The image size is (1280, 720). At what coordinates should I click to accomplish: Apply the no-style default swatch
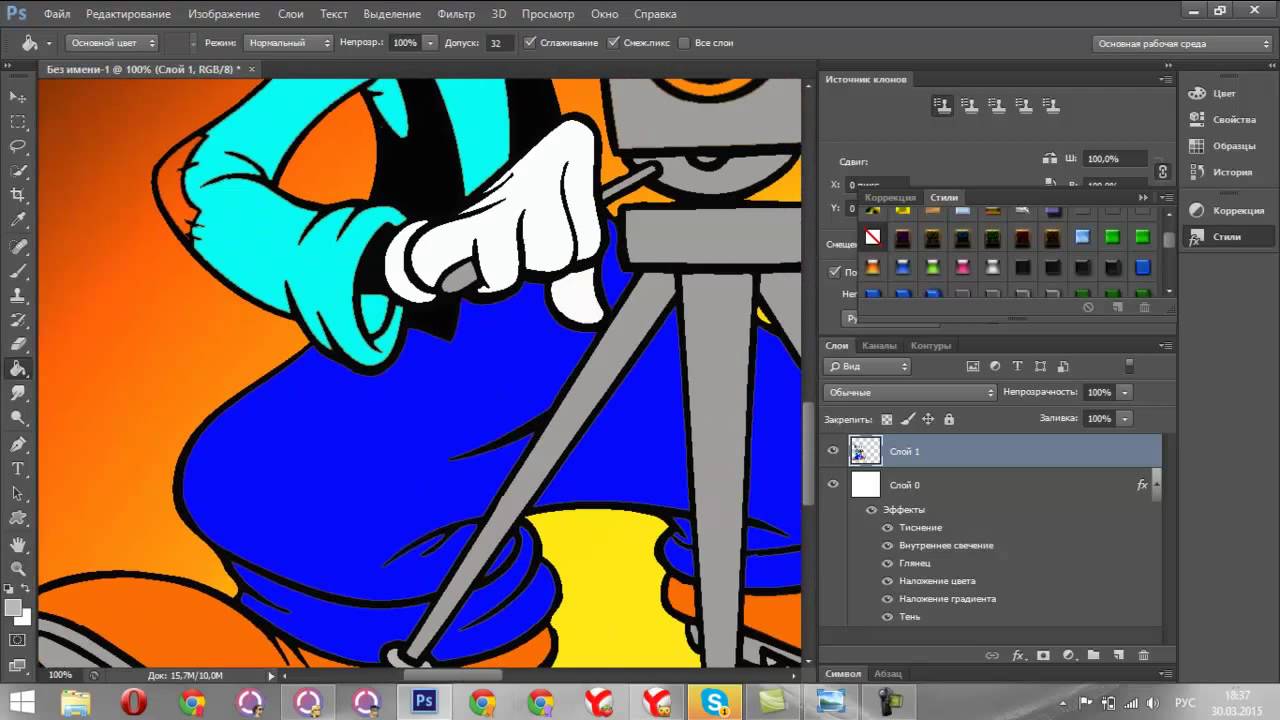pos(873,238)
